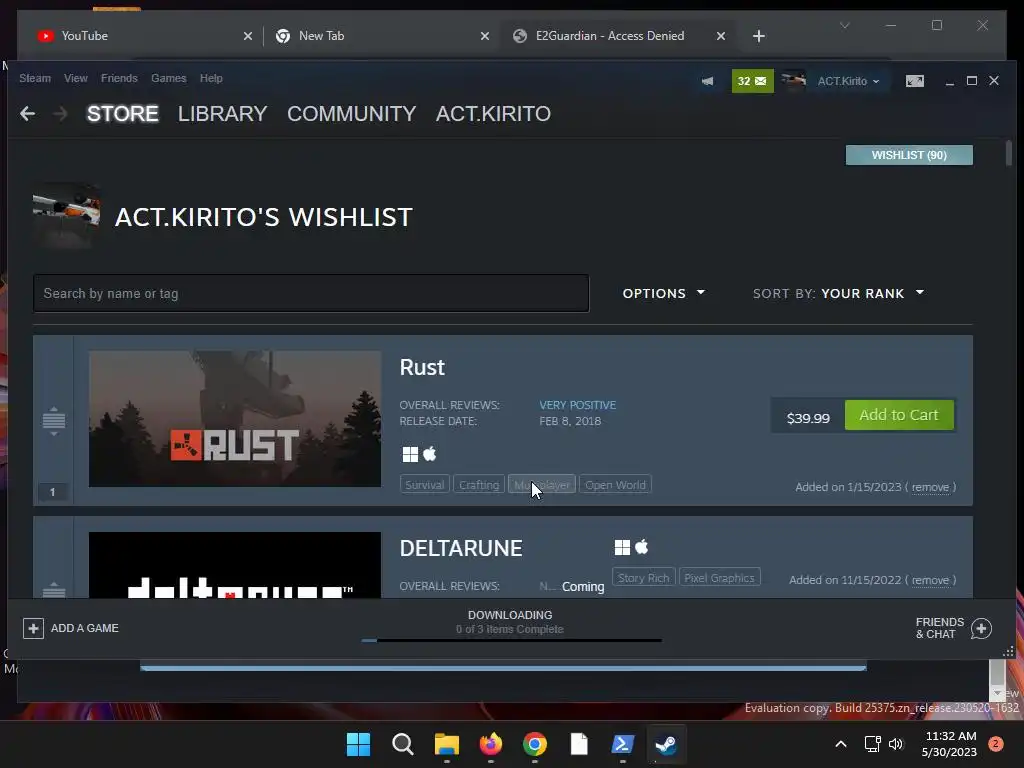The image size is (1024, 768).
Task: Click the Mac platform icon for Rust
Action: [430, 454]
